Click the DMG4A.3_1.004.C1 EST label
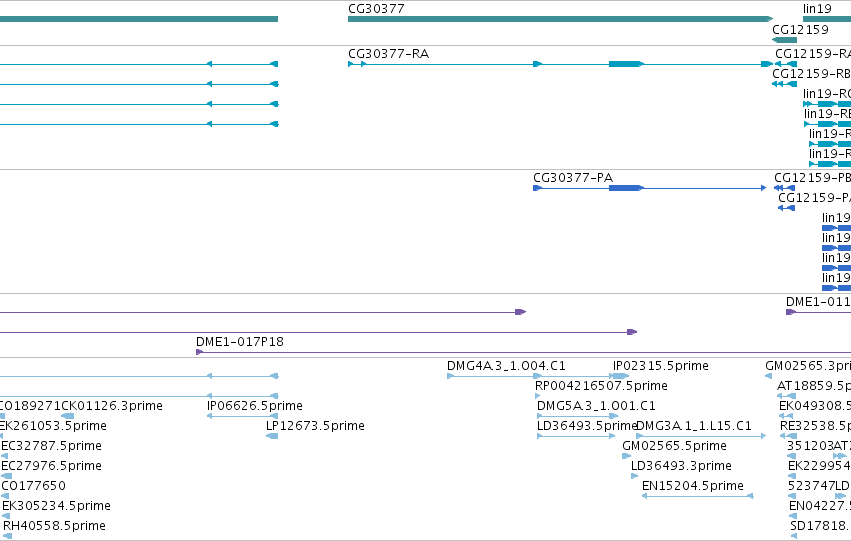The width and height of the screenshot is (851, 541). point(506,366)
